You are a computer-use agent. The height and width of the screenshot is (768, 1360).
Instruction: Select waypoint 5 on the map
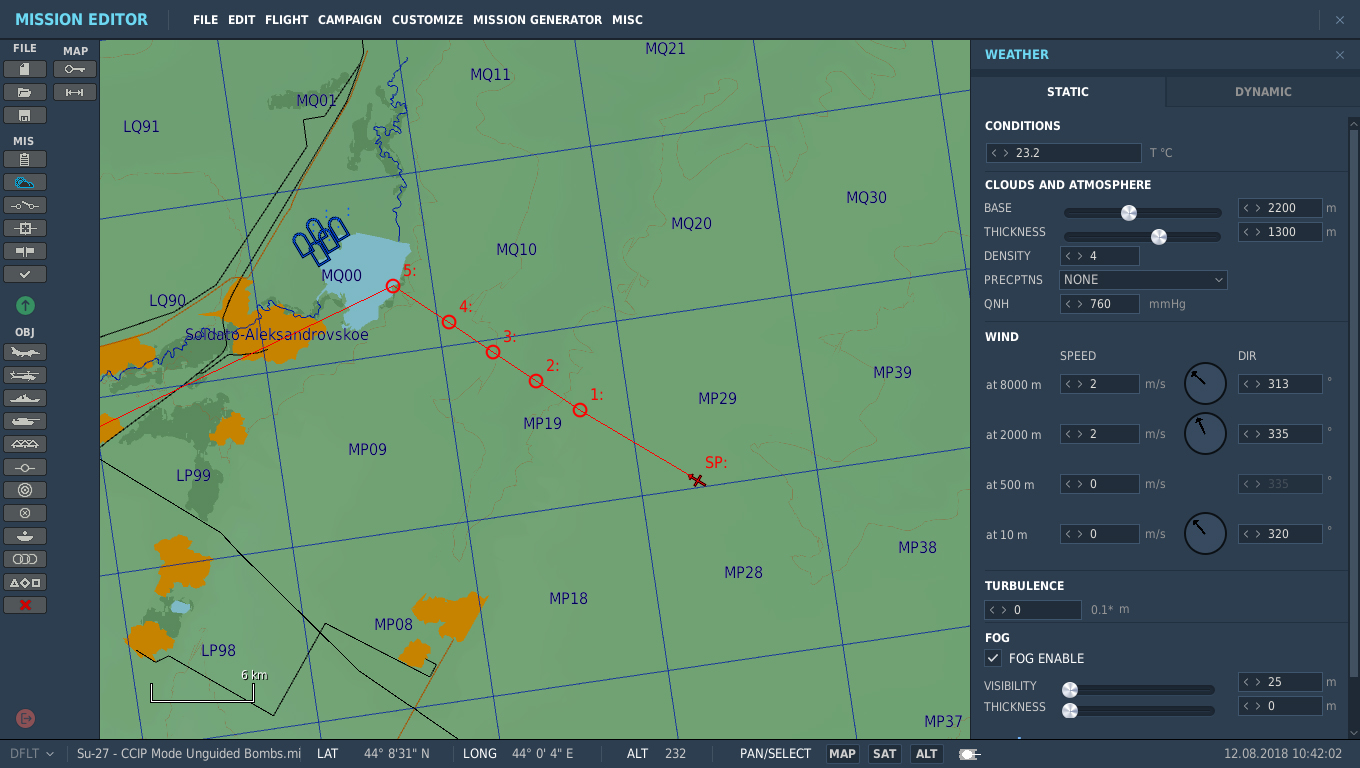(x=393, y=286)
